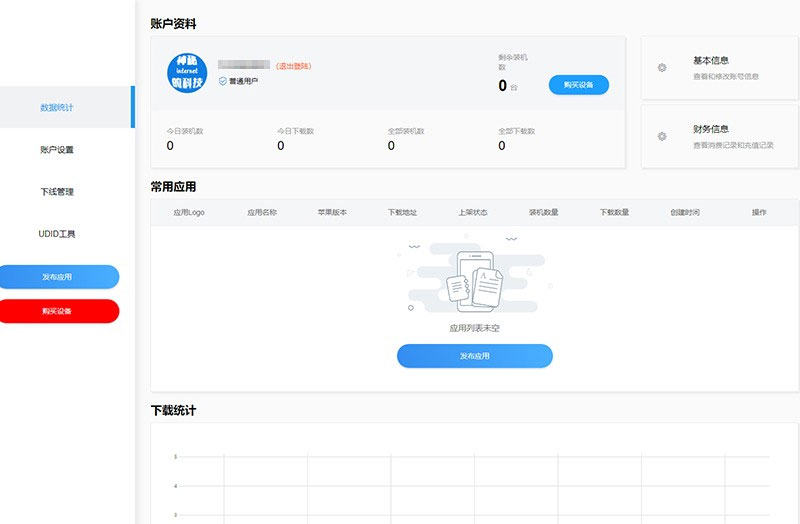Screen dimensions: 800x524
Task: Click the 0 value under 今日下载数
Action: point(281,146)
